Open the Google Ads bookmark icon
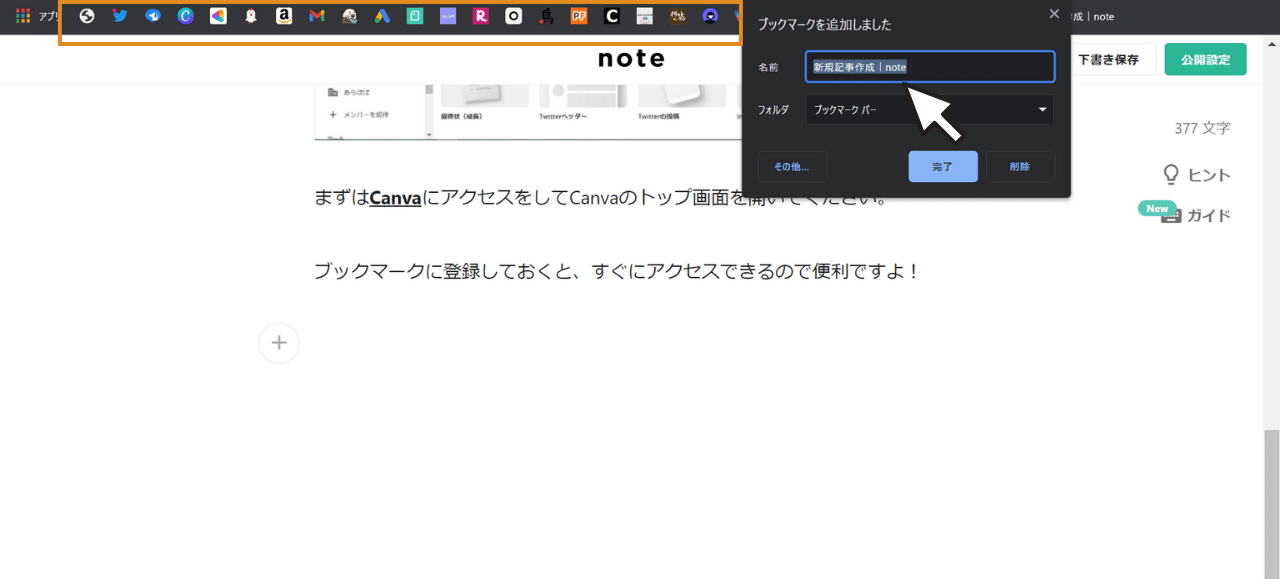The image size is (1280, 579). [382, 16]
